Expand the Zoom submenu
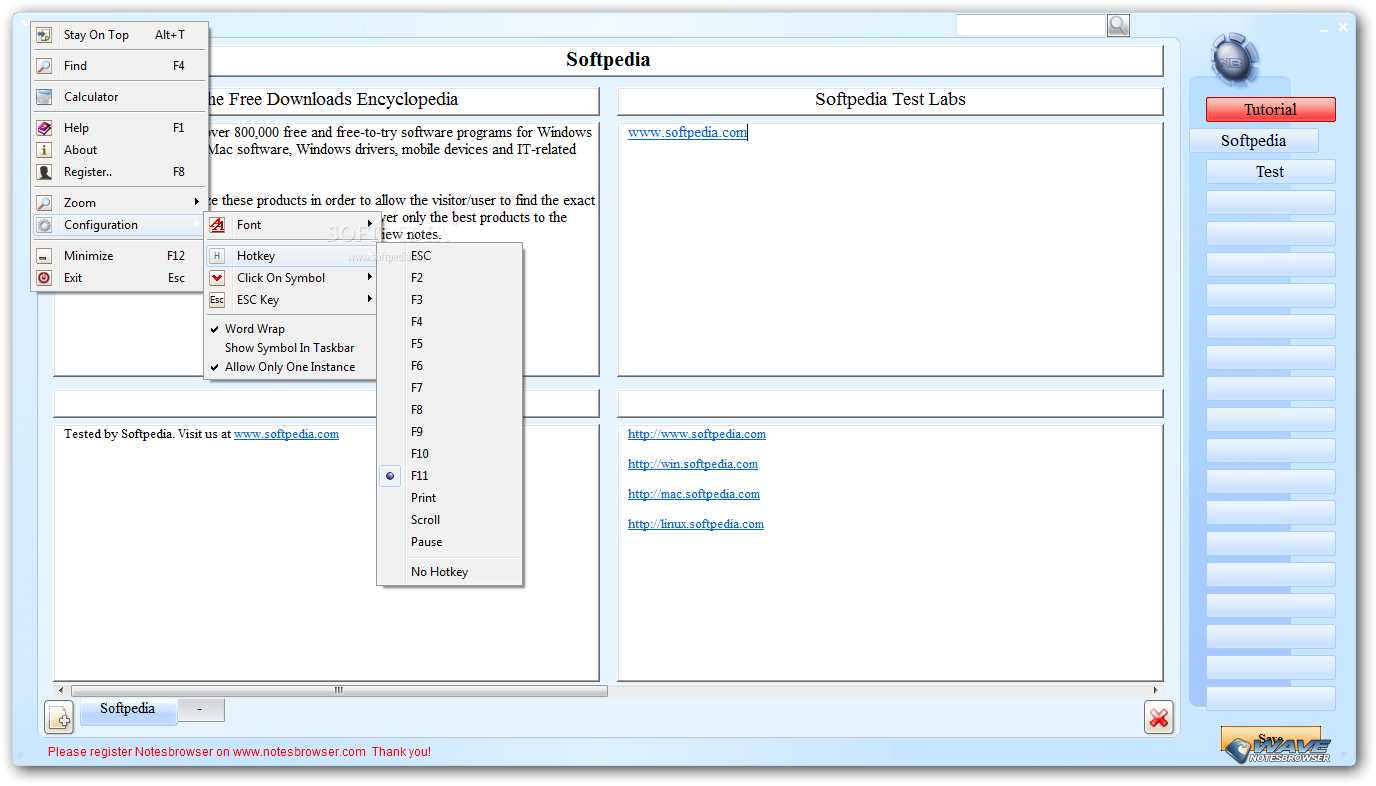Image resolution: width=1376 pixels, height=786 pixels. point(119,203)
